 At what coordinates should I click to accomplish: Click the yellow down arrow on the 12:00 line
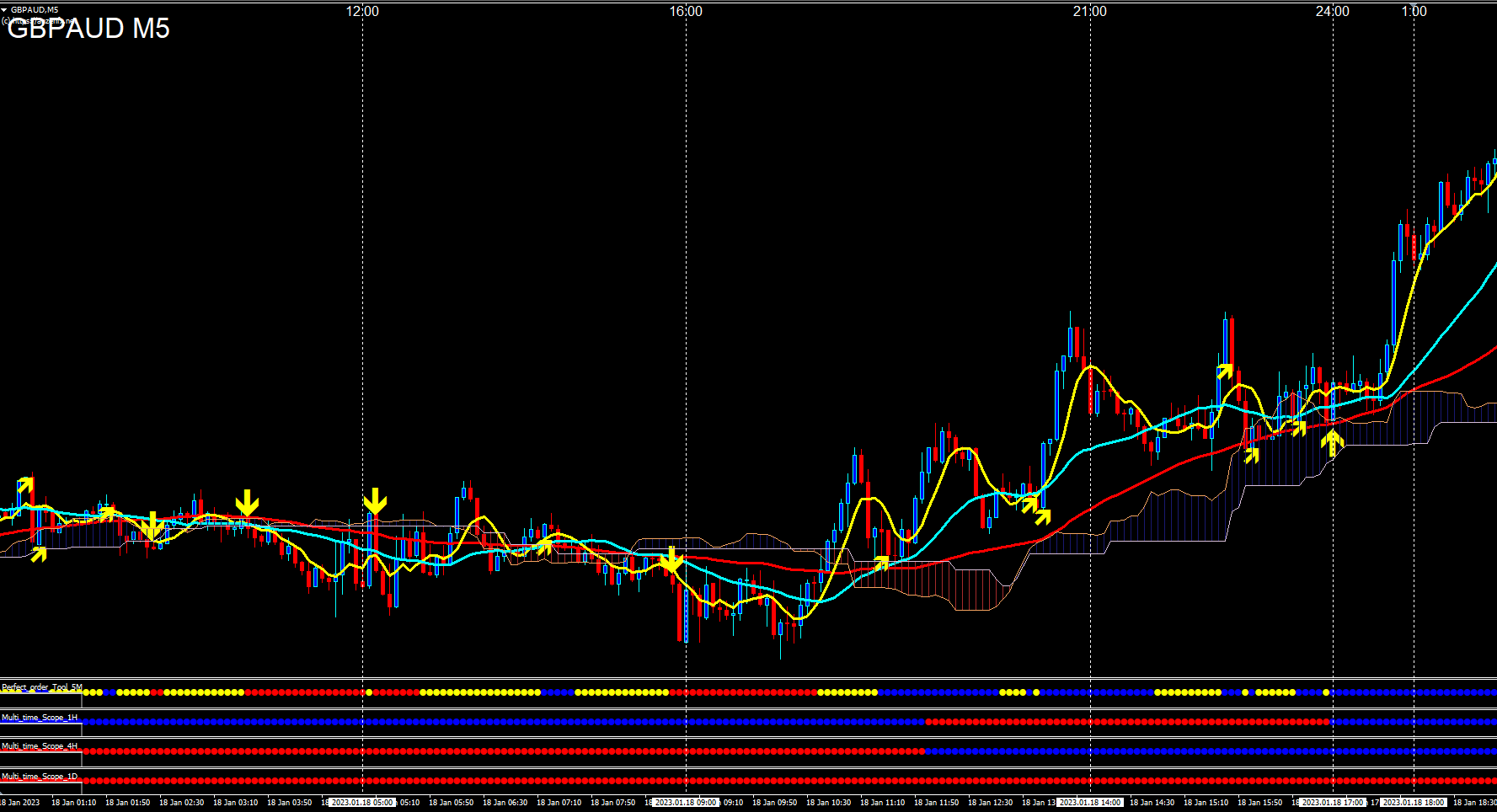point(375,501)
